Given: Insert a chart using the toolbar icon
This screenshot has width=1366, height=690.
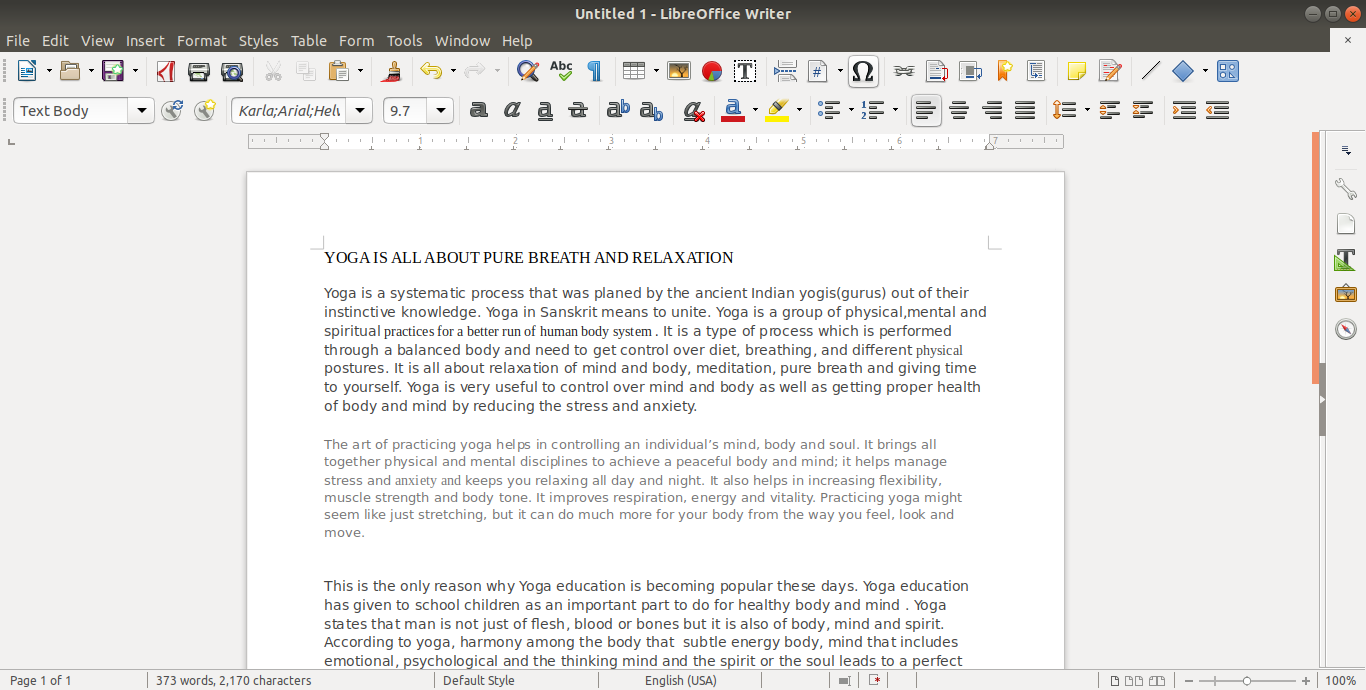Looking at the screenshot, I should (x=711, y=71).
